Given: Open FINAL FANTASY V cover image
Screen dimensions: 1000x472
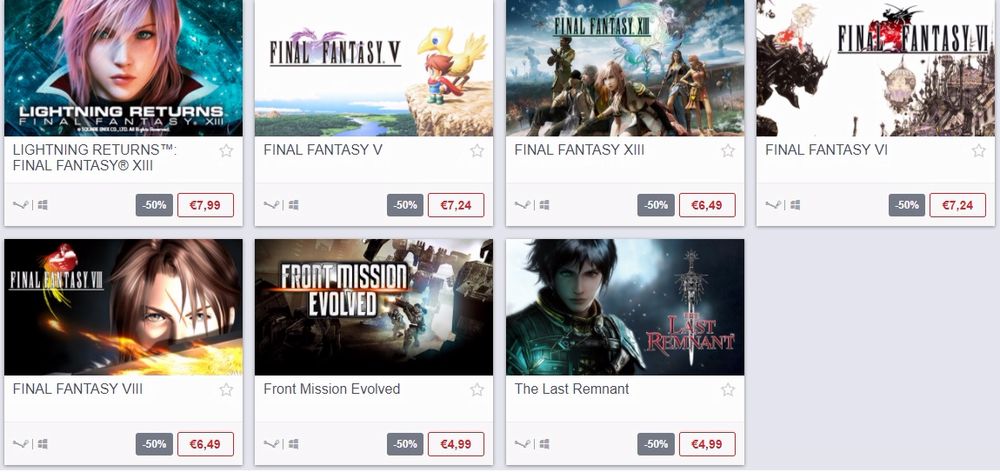Looking at the screenshot, I should click(x=374, y=68).
